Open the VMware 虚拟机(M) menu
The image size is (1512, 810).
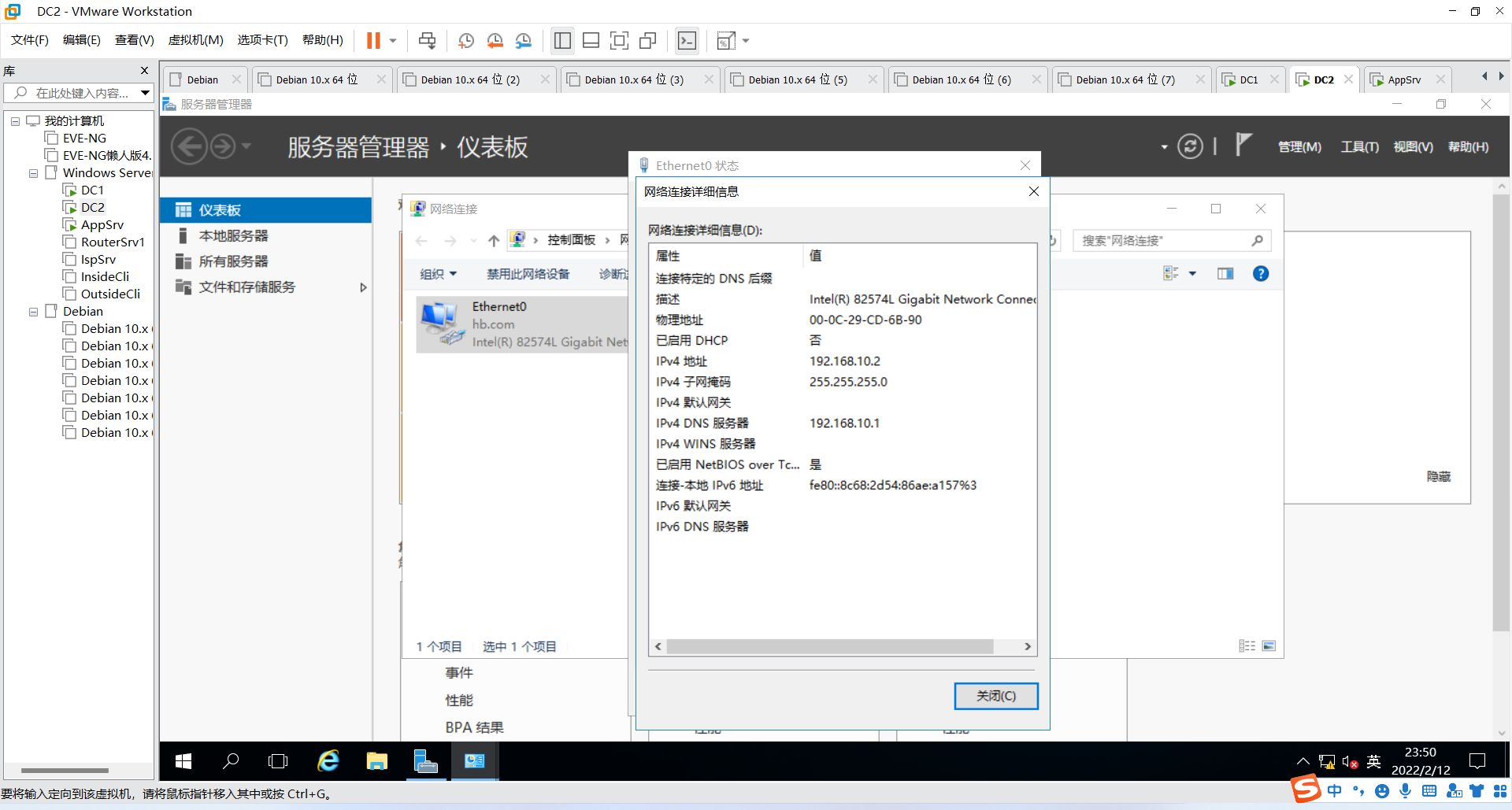tap(196, 40)
